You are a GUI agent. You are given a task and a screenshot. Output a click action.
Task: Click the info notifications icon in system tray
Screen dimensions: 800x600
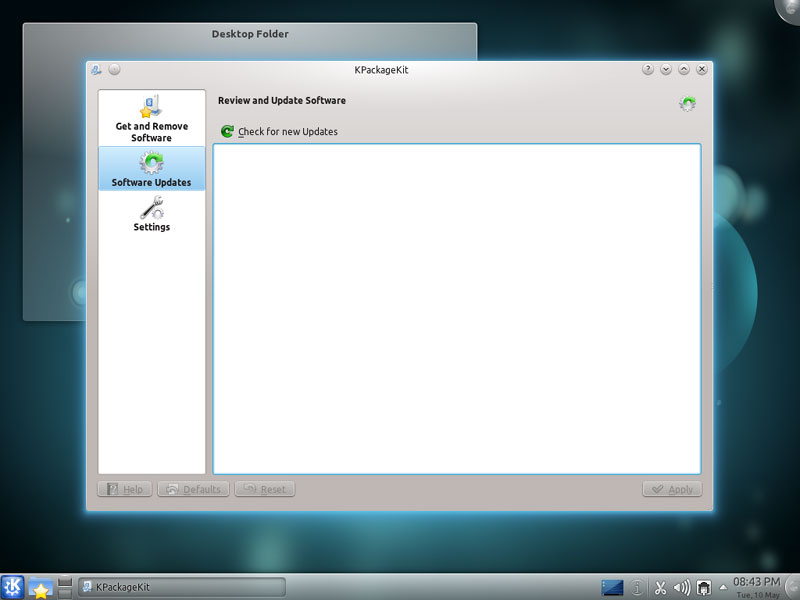click(637, 588)
